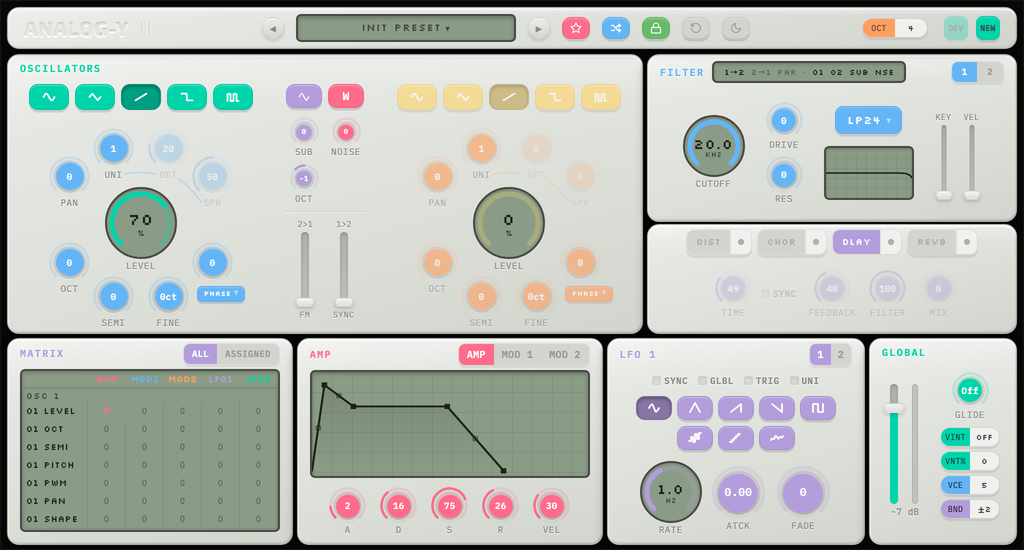Choose LFO triangle shape
The image size is (1024, 550).
click(x=695, y=408)
